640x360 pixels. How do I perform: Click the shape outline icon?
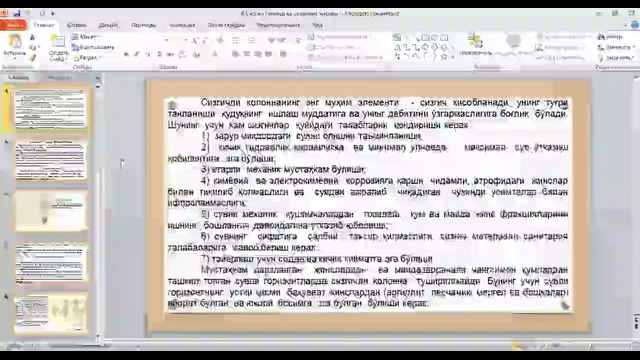(x=539, y=47)
